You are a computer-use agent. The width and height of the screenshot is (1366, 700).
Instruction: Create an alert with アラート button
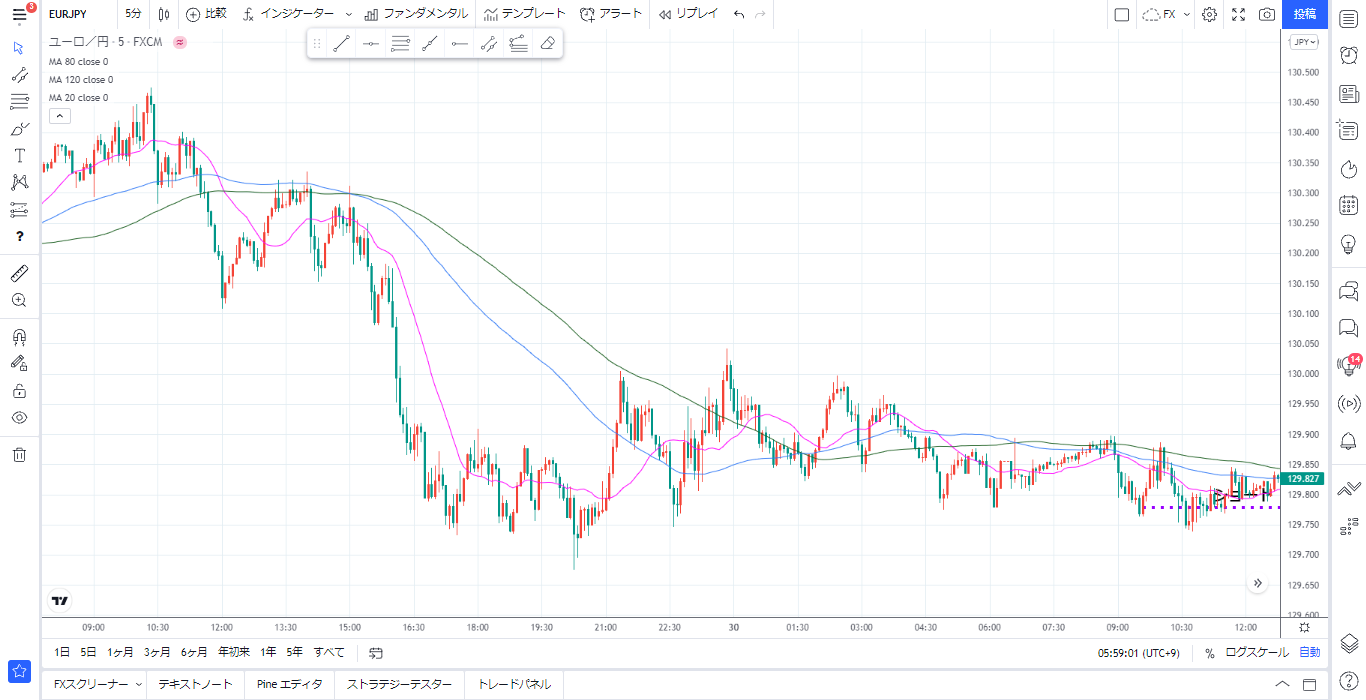[611, 14]
